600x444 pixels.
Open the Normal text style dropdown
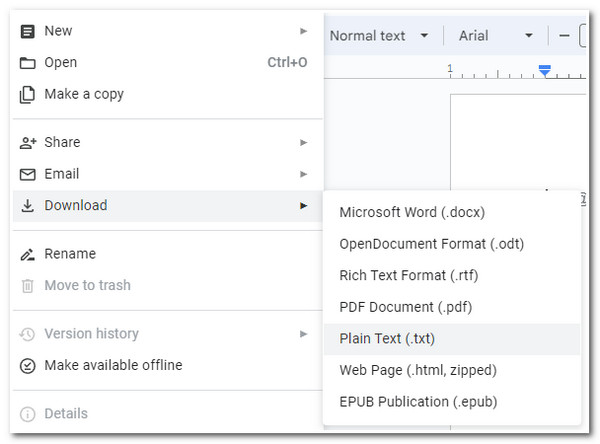coord(379,36)
